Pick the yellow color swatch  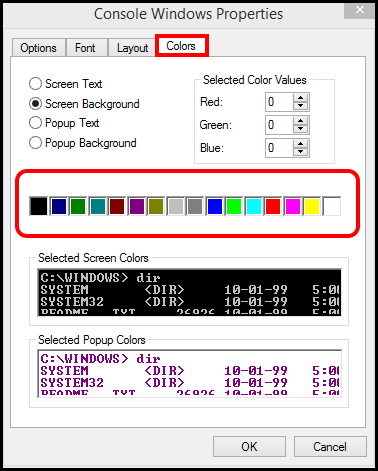coord(312,206)
